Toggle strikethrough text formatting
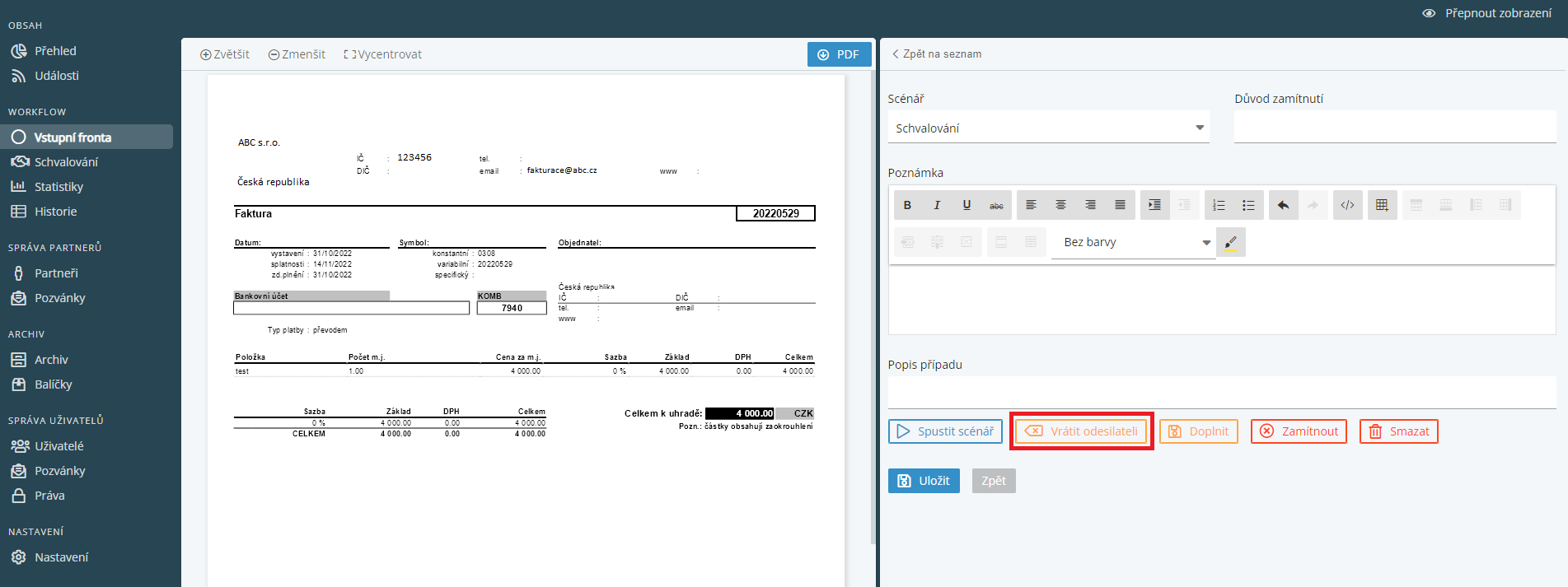The height and width of the screenshot is (587, 1568). coord(996,205)
